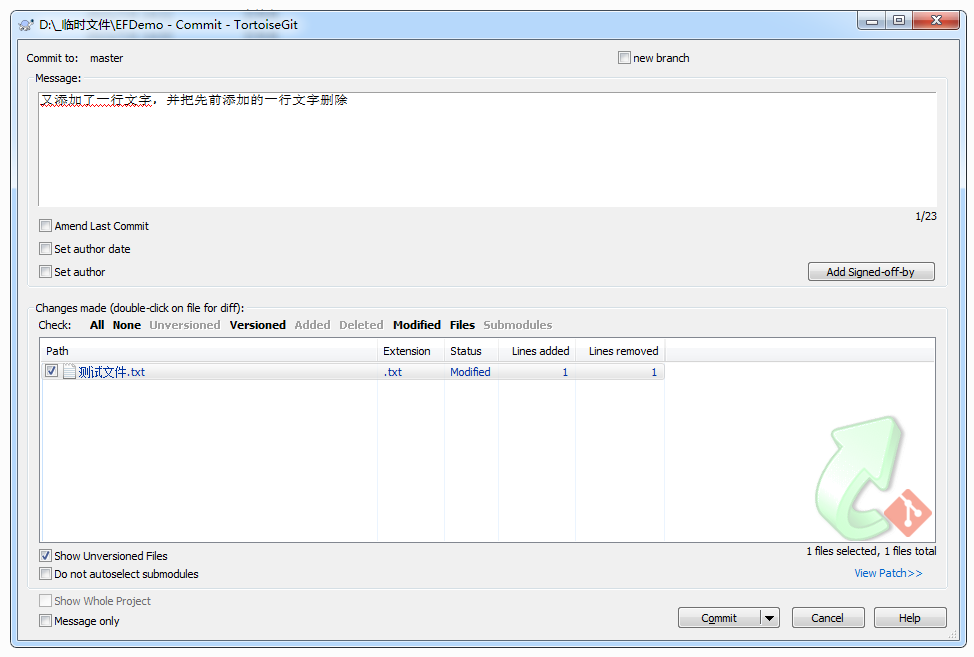The width and height of the screenshot is (974, 657).
Task: Open Help for commit dialog
Action: pos(910,618)
